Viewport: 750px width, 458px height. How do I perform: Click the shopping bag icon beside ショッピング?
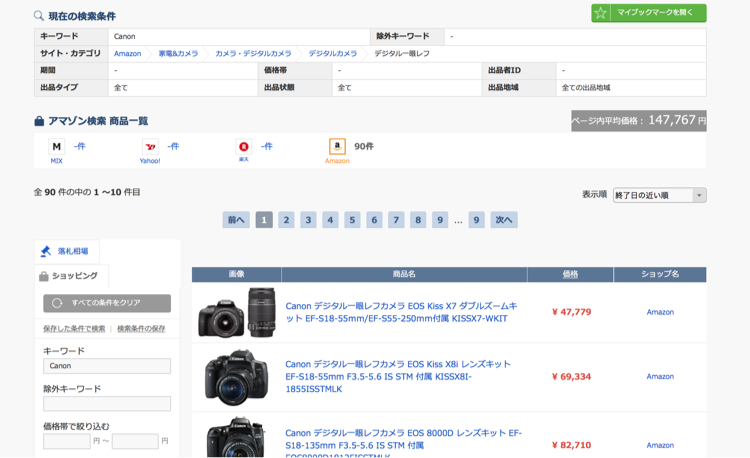pyautogui.click(x=44, y=276)
